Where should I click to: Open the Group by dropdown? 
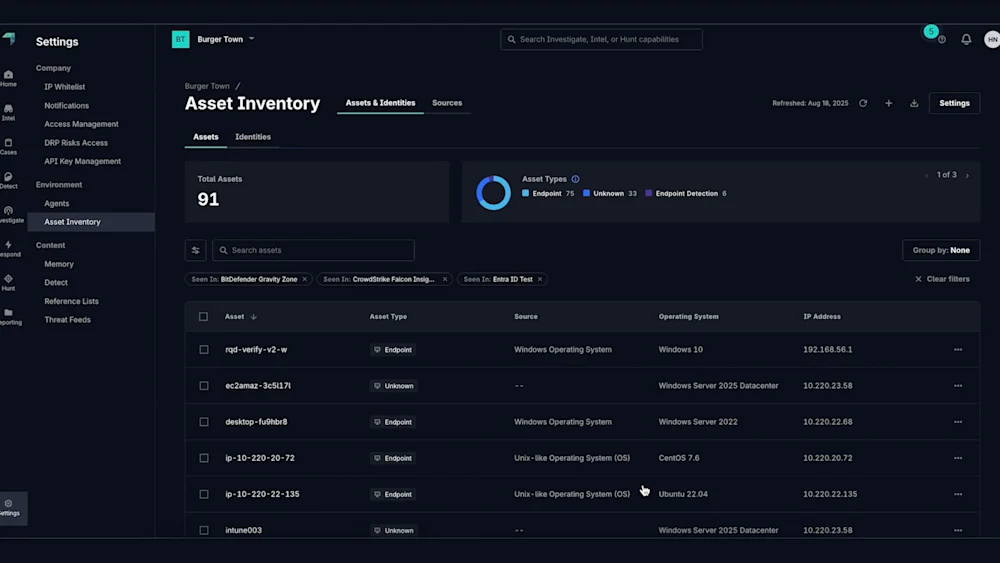940,250
